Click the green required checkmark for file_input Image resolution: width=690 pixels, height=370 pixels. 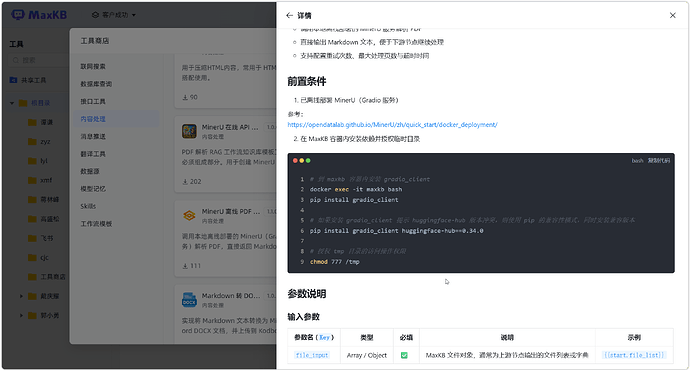point(404,355)
